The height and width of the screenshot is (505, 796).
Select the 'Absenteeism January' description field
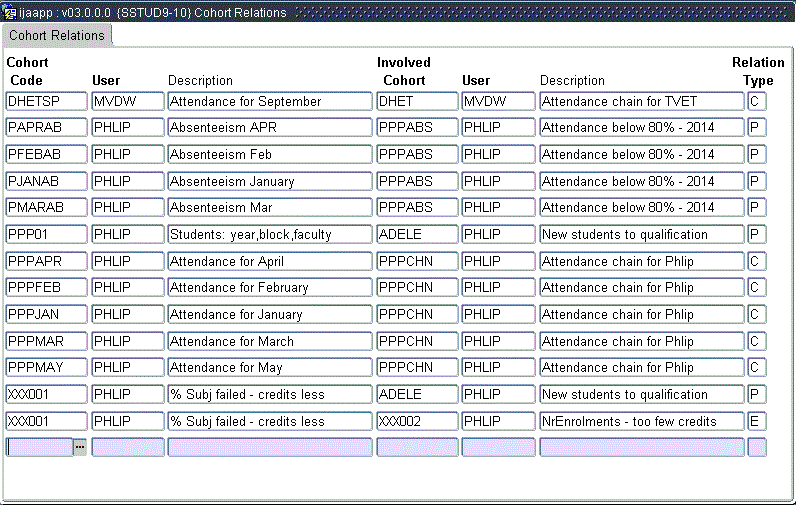click(270, 181)
